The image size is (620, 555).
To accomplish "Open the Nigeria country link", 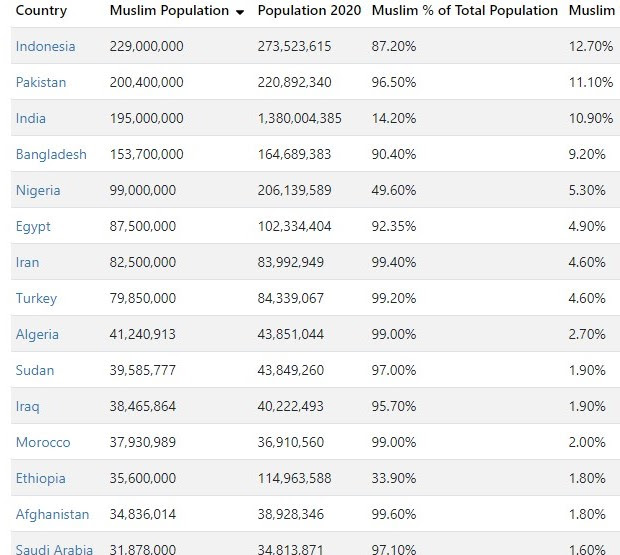I will click(38, 191).
